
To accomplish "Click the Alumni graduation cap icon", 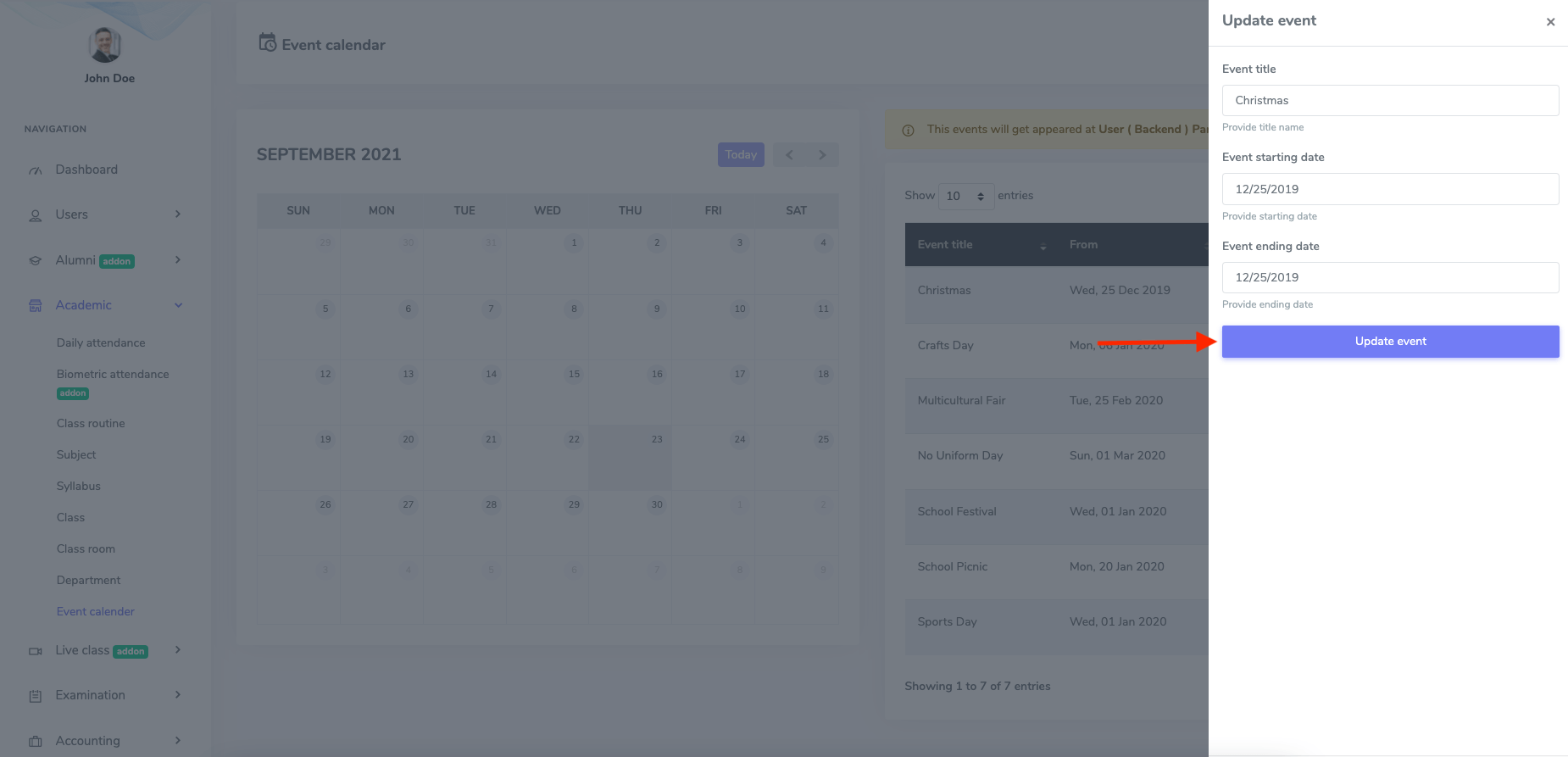I will pyautogui.click(x=36, y=261).
